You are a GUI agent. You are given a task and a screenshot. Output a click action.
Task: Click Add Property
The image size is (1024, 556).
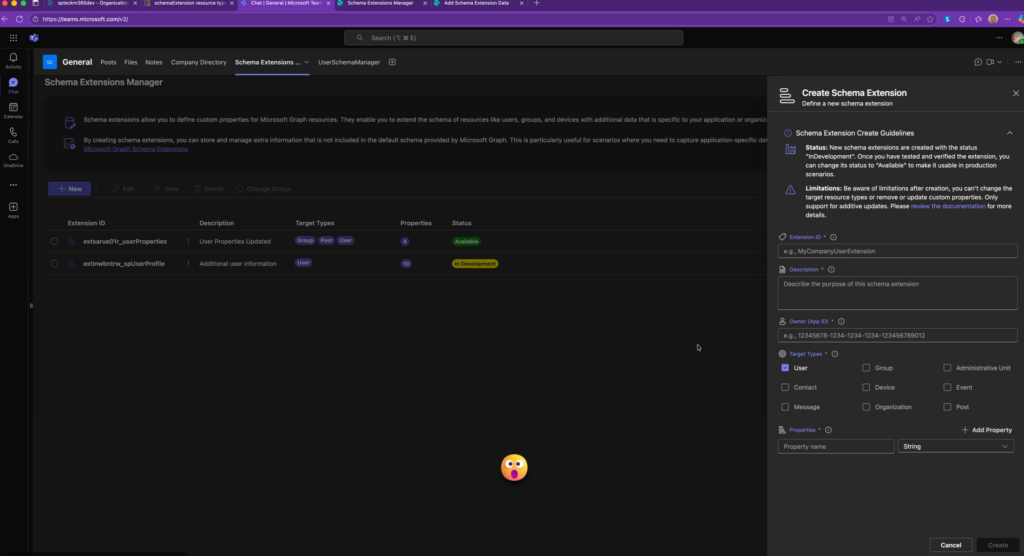coord(987,430)
